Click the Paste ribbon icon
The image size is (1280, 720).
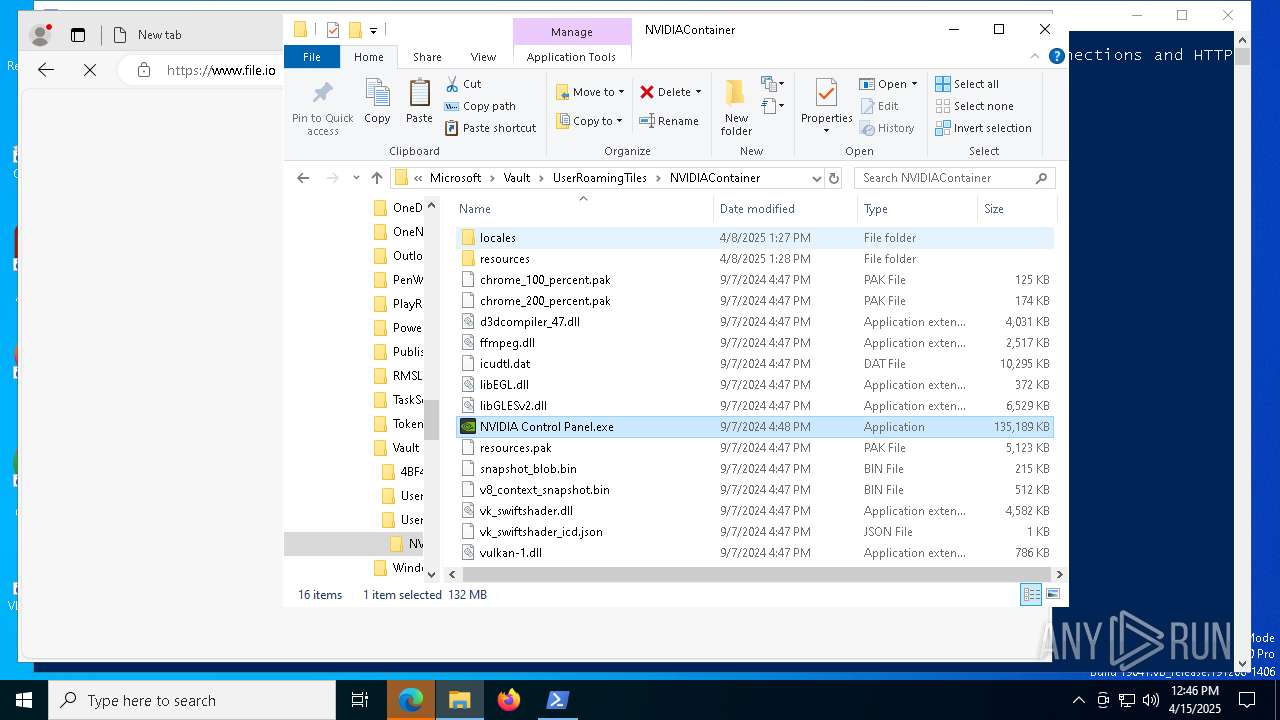(x=419, y=93)
